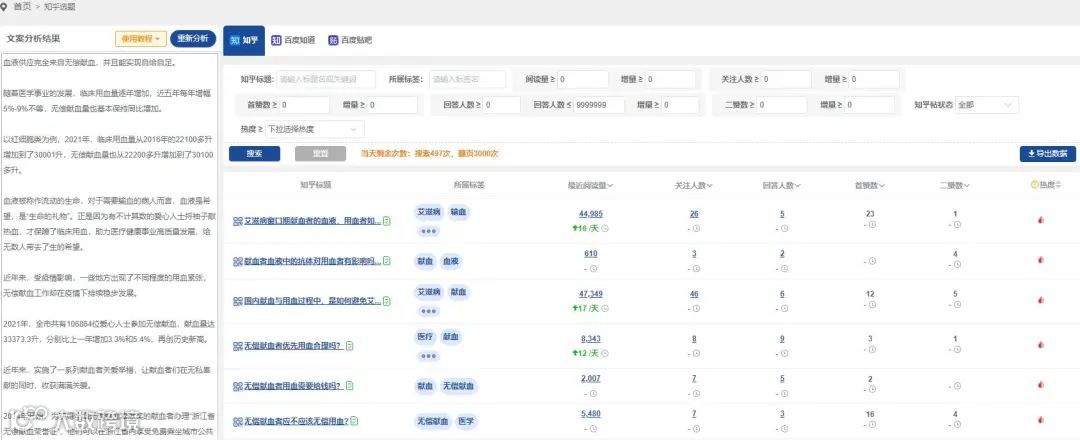This screenshot has height=440, width=1080.
Task: Open 下拉选择热度 dropdown
Action: (315, 129)
